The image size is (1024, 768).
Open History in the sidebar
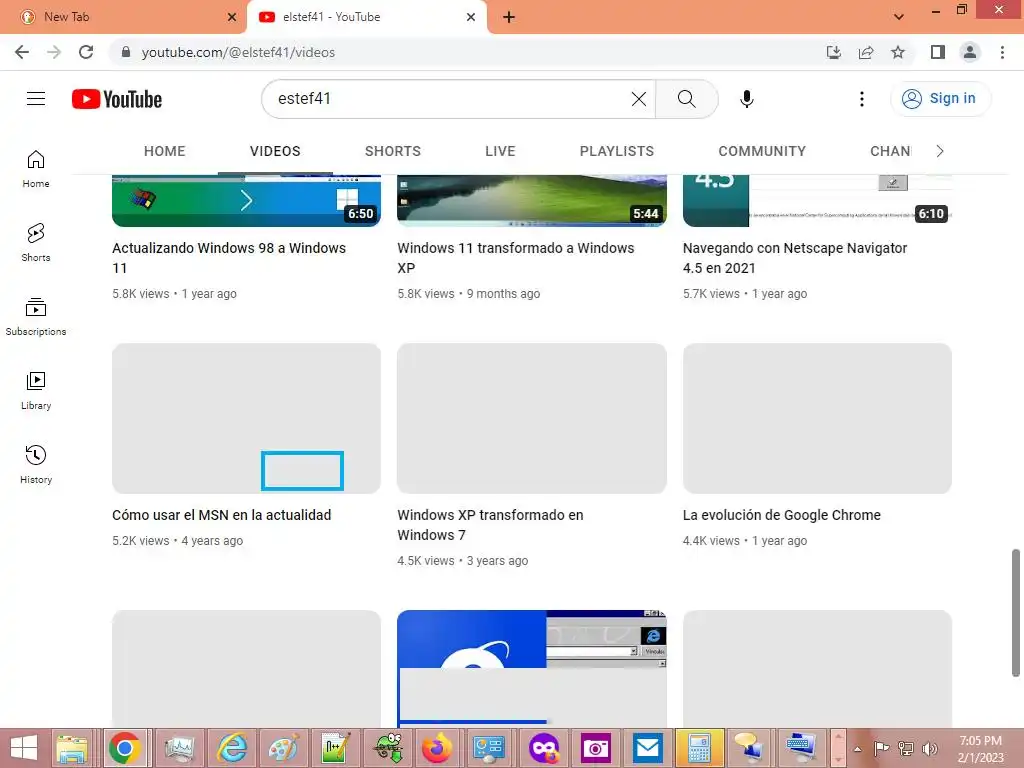36,464
